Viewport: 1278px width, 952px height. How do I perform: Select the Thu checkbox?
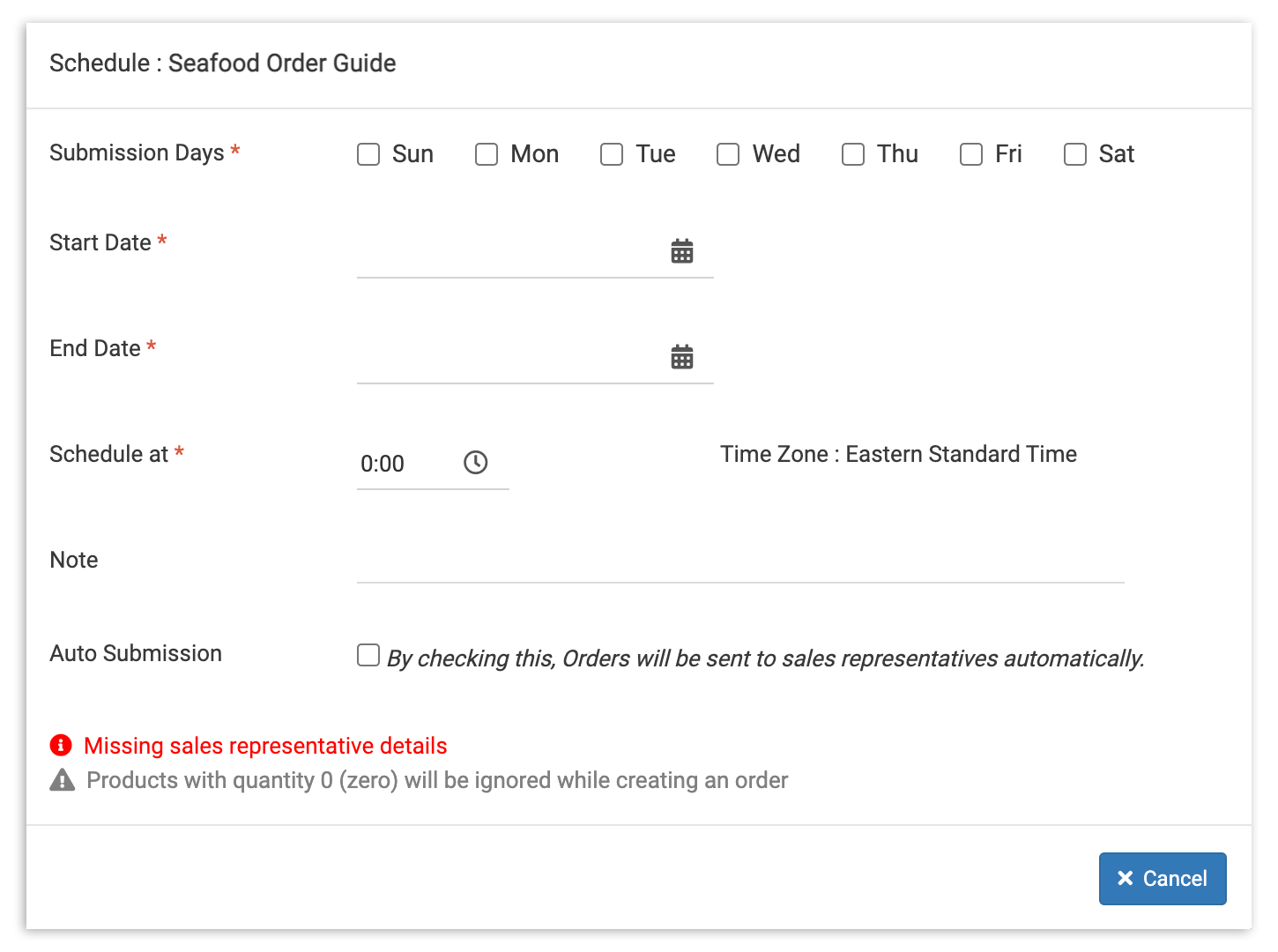click(853, 155)
